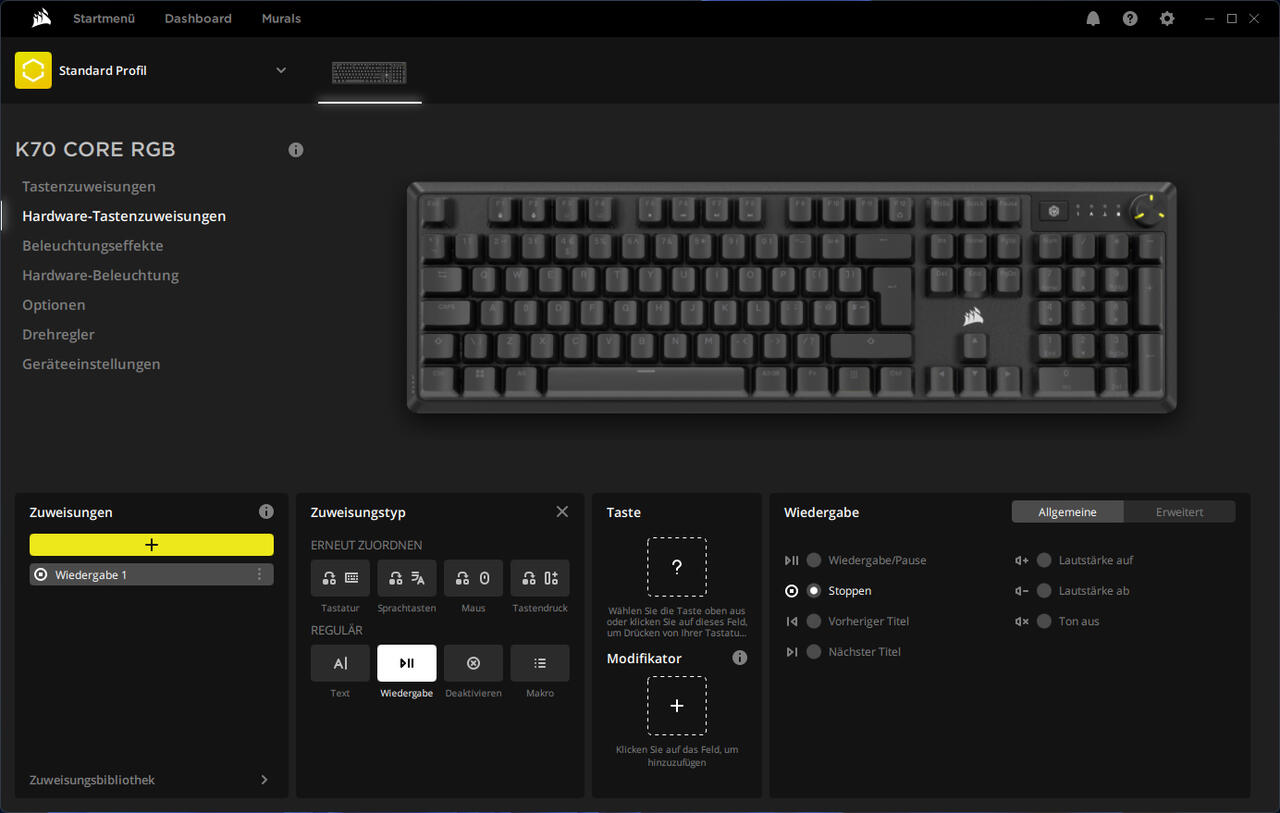The width and height of the screenshot is (1280, 813).
Task: Click the media key next to dial
Action: (1054, 211)
